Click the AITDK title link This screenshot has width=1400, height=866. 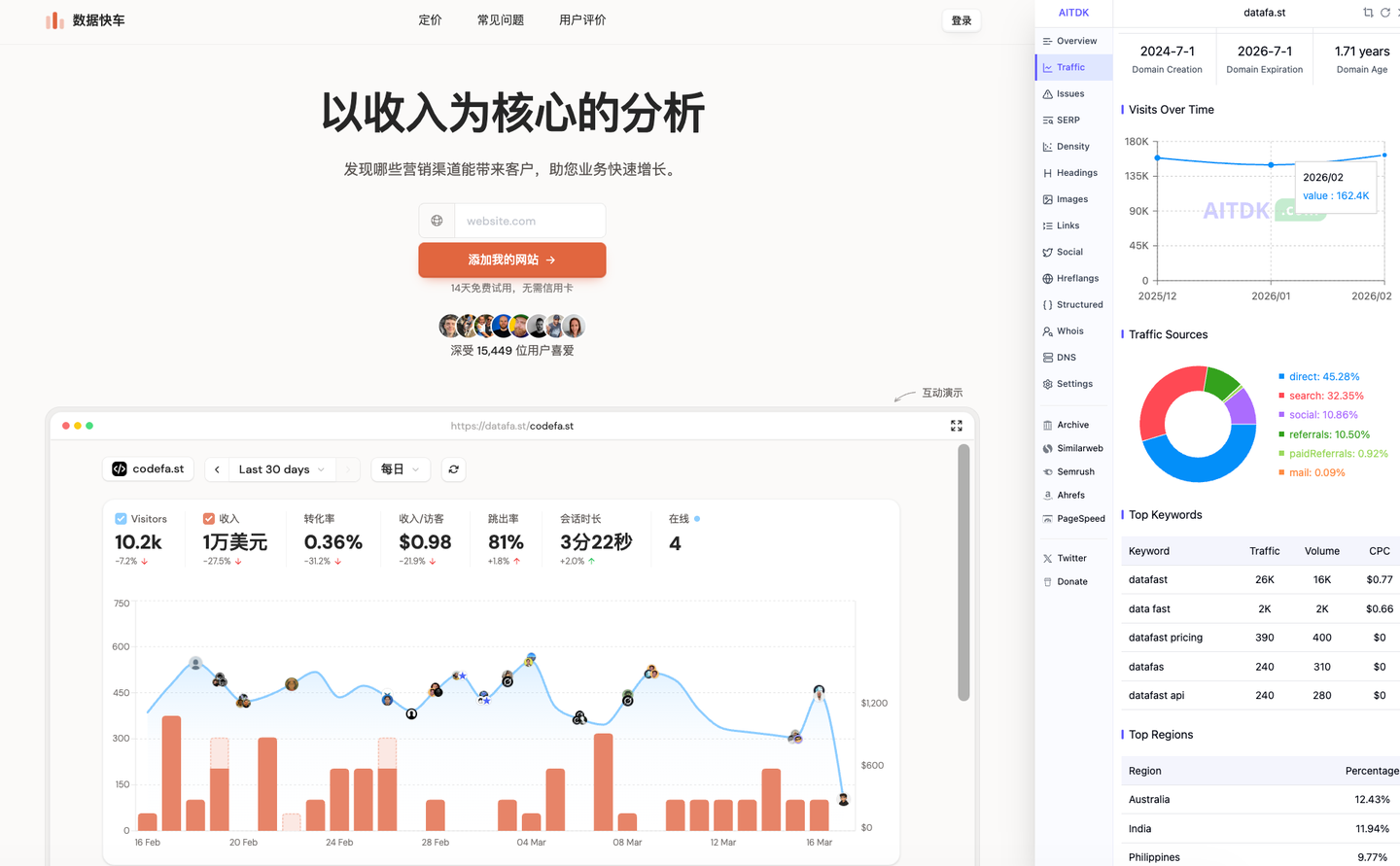[x=1073, y=13]
